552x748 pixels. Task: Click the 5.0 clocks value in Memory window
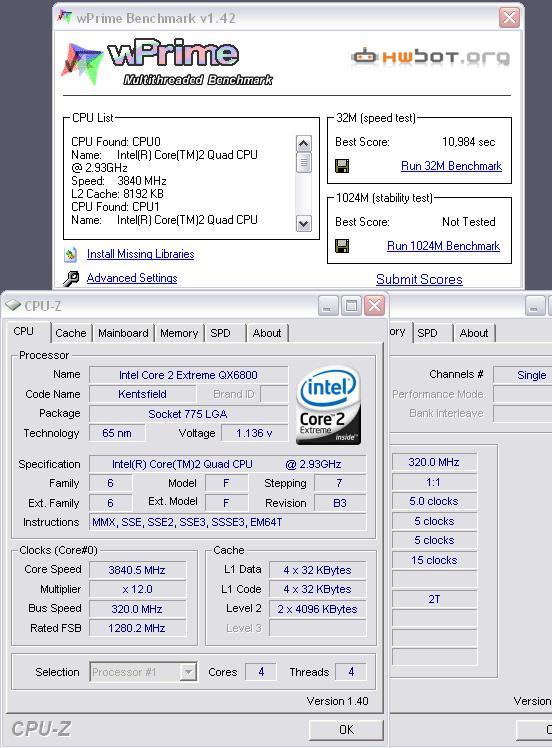pyautogui.click(x=434, y=501)
